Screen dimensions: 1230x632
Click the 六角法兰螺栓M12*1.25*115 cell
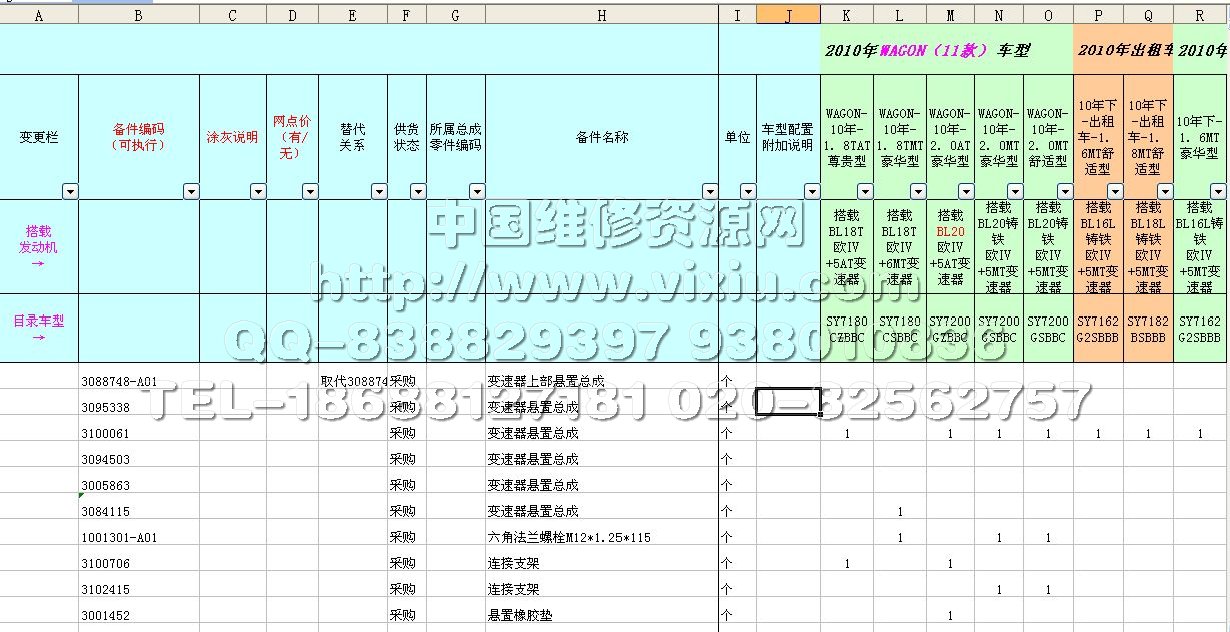(x=571, y=537)
